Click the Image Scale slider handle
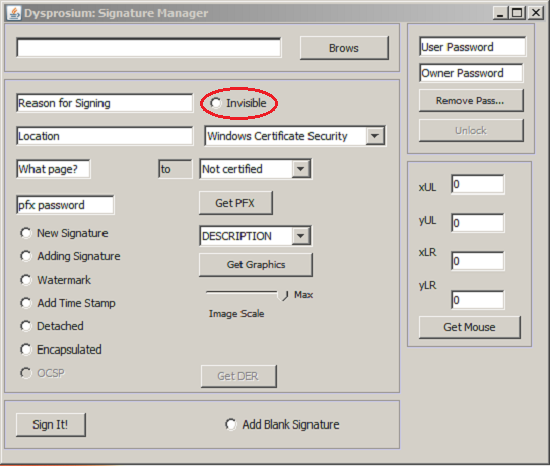This screenshot has width=550, height=466. point(283,295)
